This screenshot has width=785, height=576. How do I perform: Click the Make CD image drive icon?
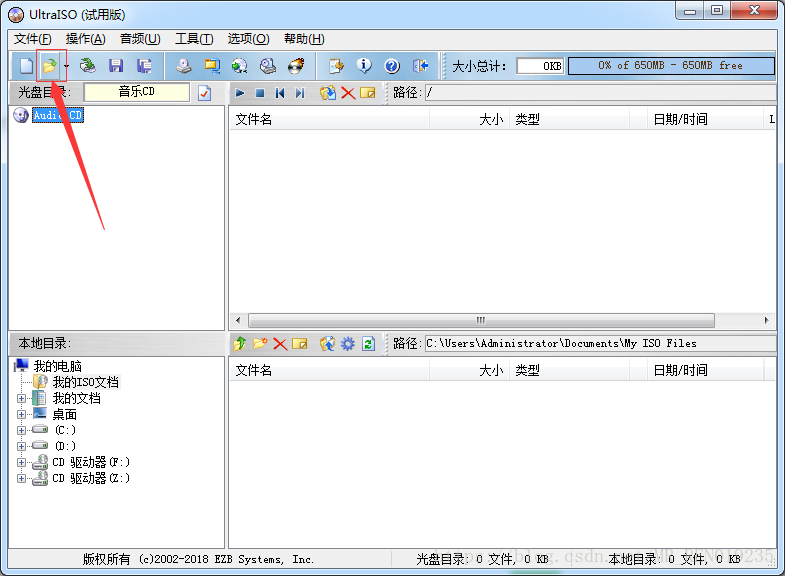coord(184,66)
